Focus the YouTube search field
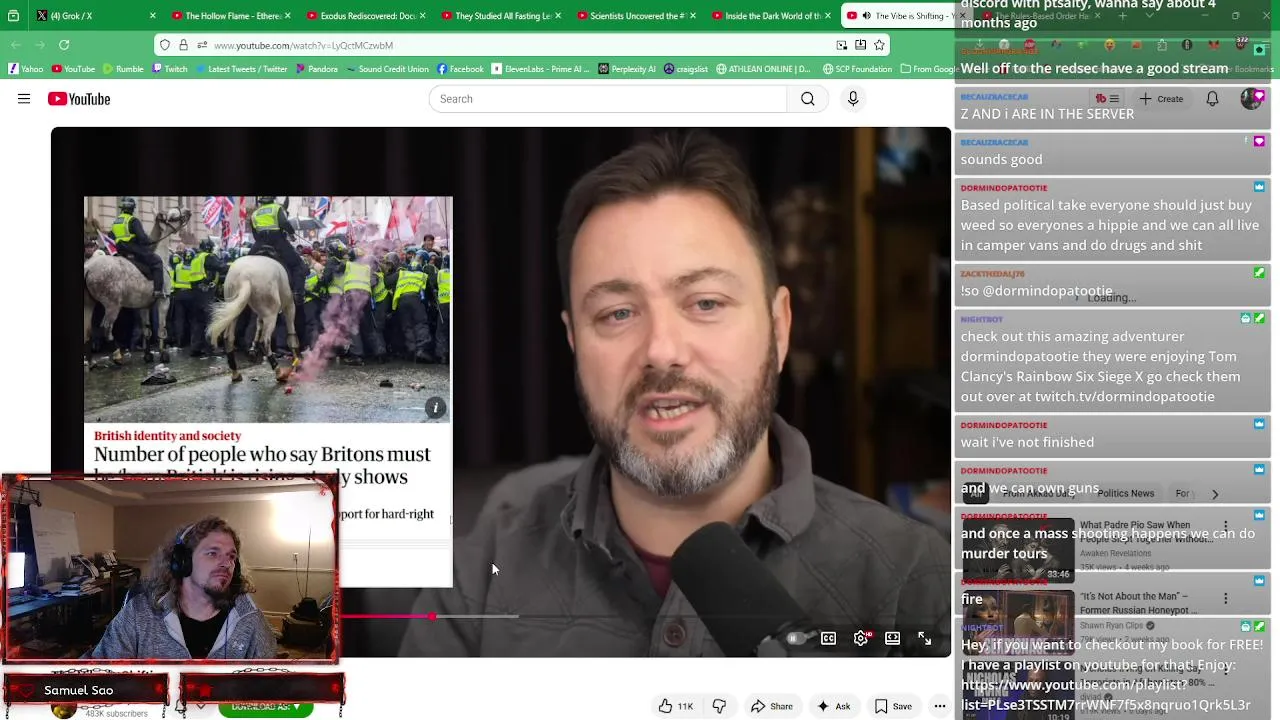1280x720 pixels. [608, 99]
